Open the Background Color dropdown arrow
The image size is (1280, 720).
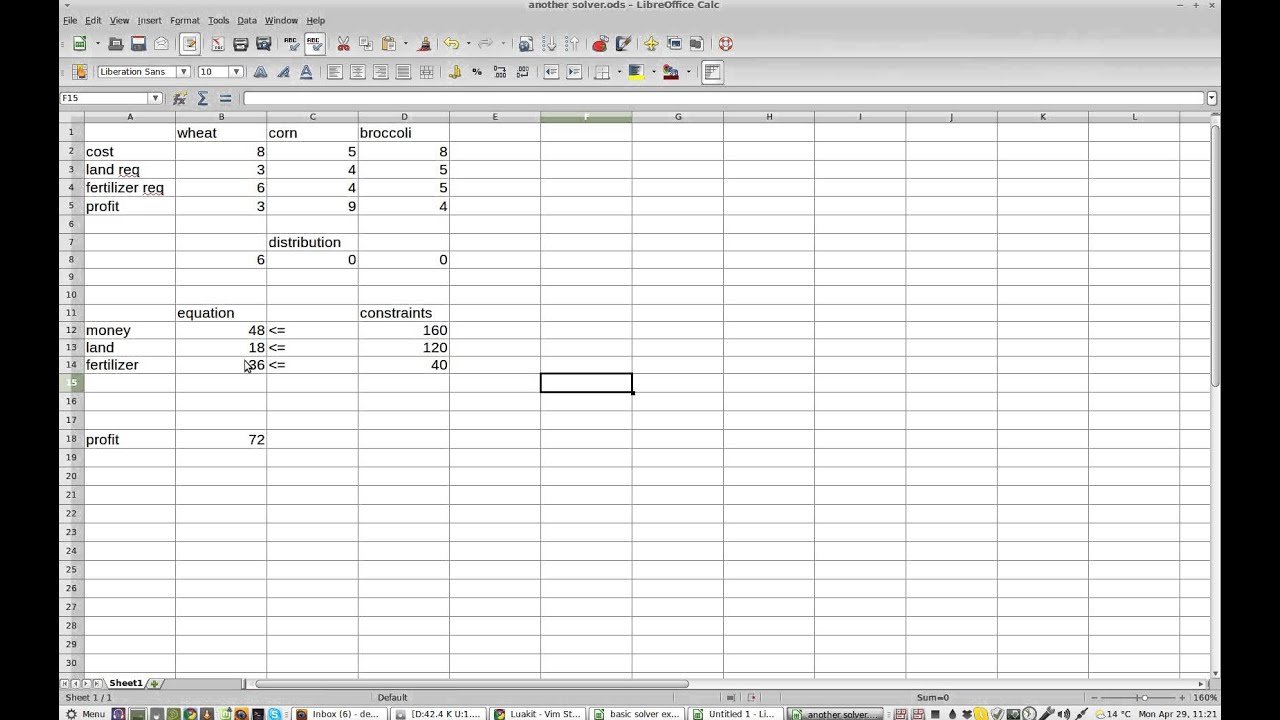[653, 72]
